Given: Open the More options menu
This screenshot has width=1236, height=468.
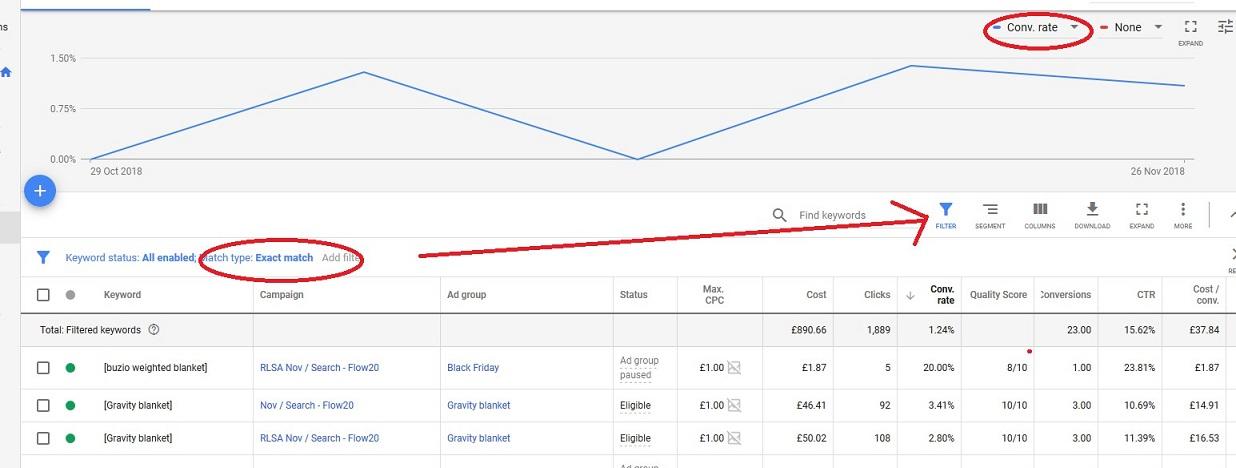Looking at the screenshot, I should click(x=1183, y=211).
